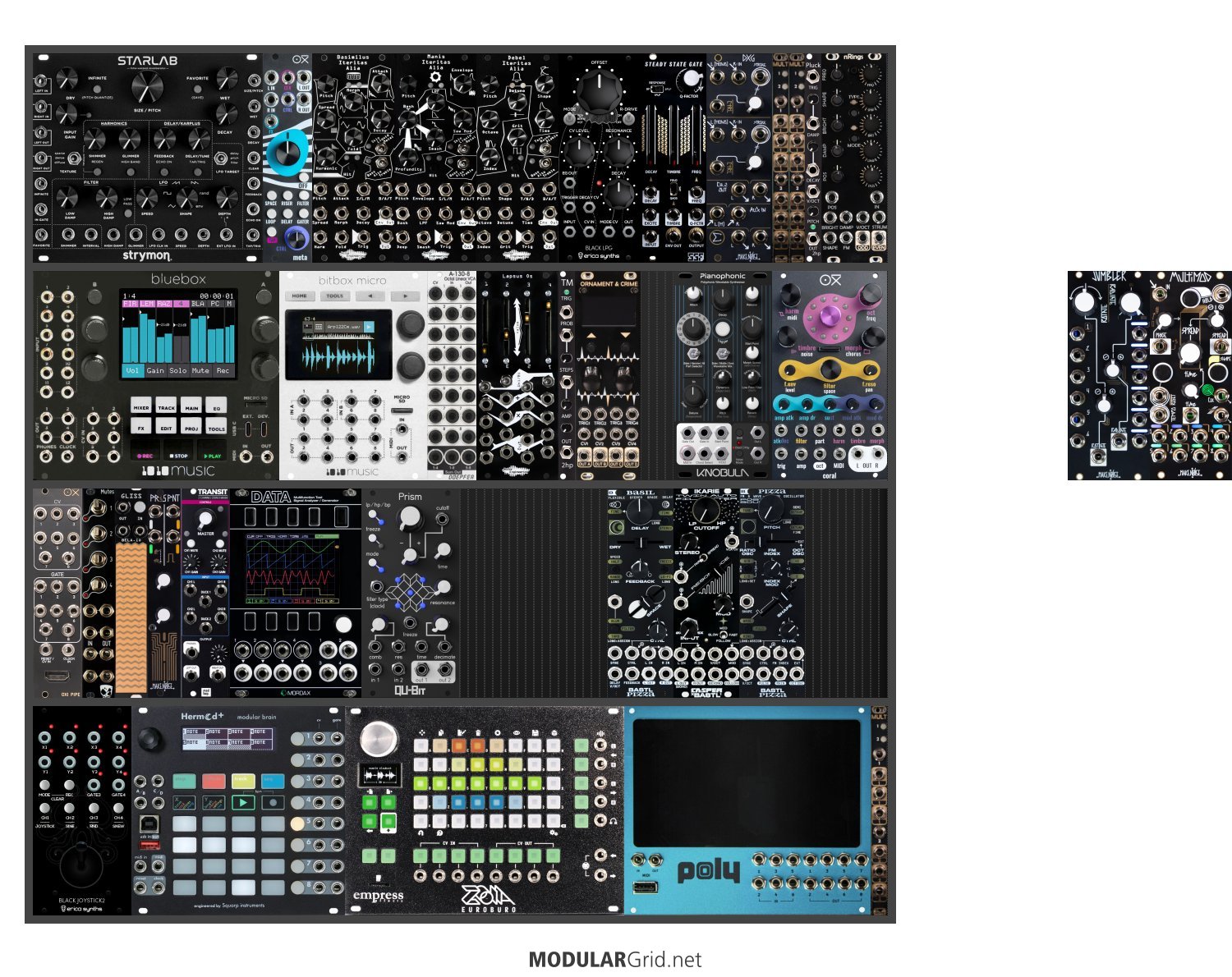Click the GLISS orange touch strip
The height and width of the screenshot is (977, 1232).
(131, 618)
